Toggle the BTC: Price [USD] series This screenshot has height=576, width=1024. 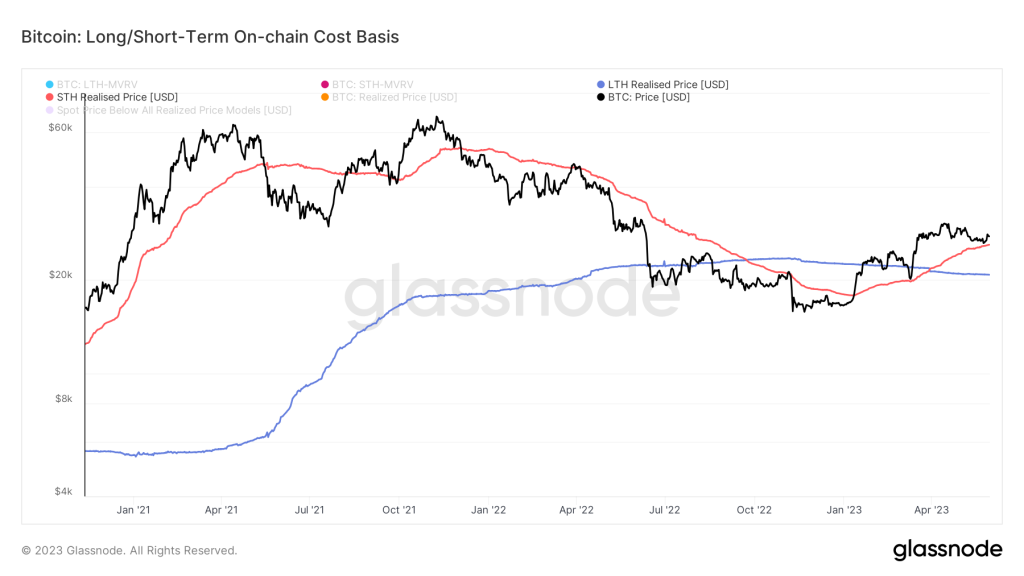(649, 97)
